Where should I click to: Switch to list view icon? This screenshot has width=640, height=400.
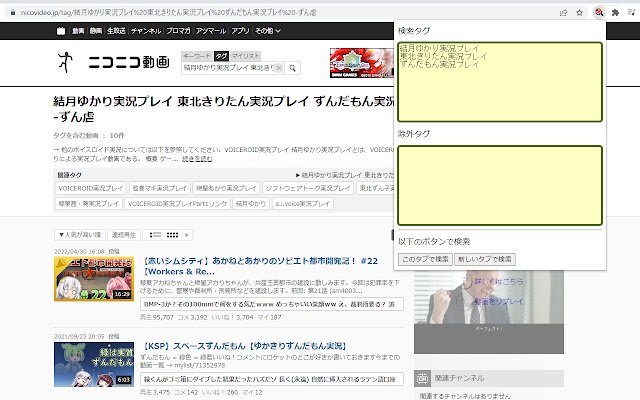[156, 235]
